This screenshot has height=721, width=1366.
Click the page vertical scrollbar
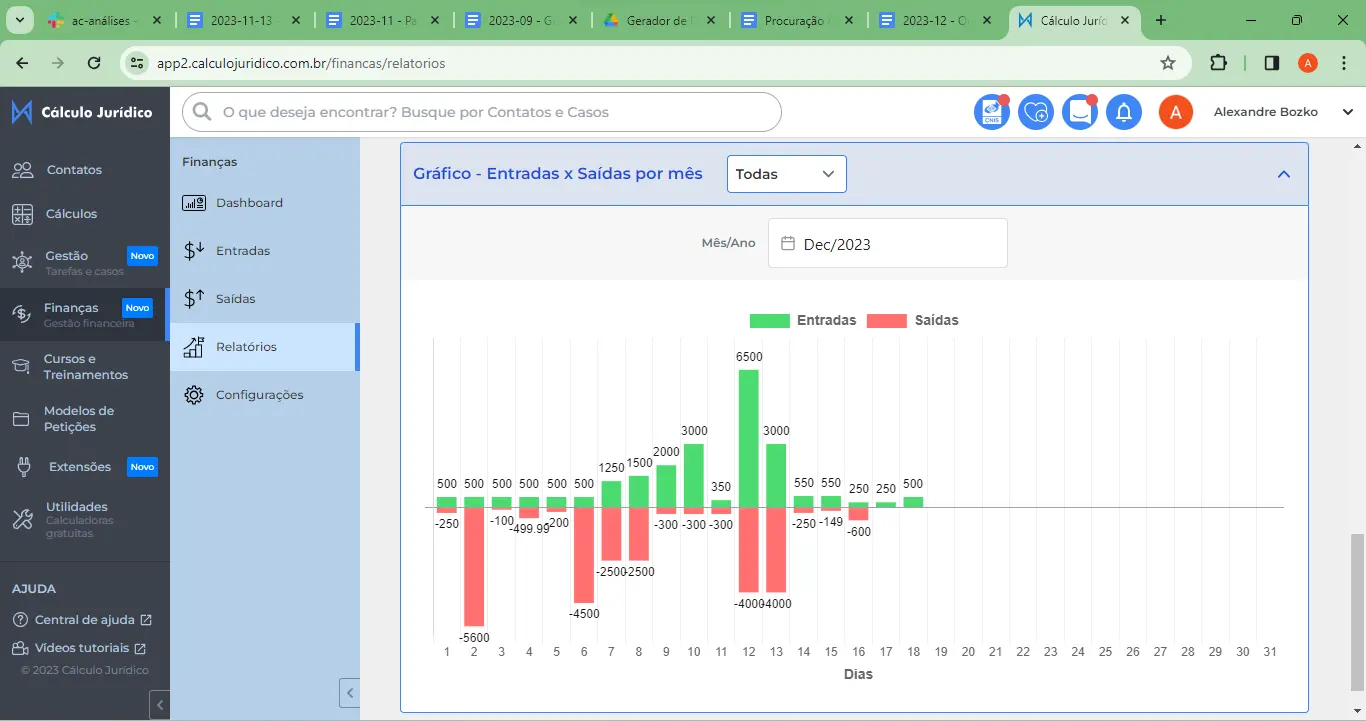pyautogui.click(x=1357, y=612)
